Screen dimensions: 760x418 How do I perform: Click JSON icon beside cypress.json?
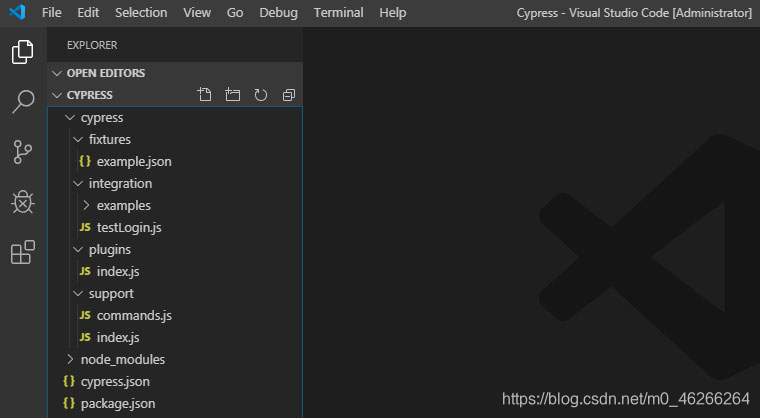point(69,381)
